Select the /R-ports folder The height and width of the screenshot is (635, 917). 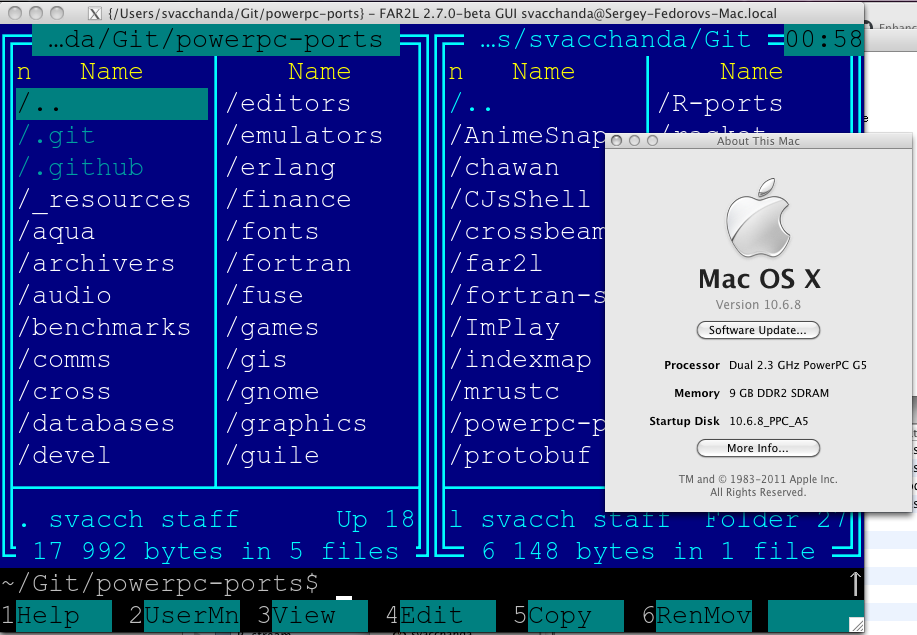click(720, 104)
